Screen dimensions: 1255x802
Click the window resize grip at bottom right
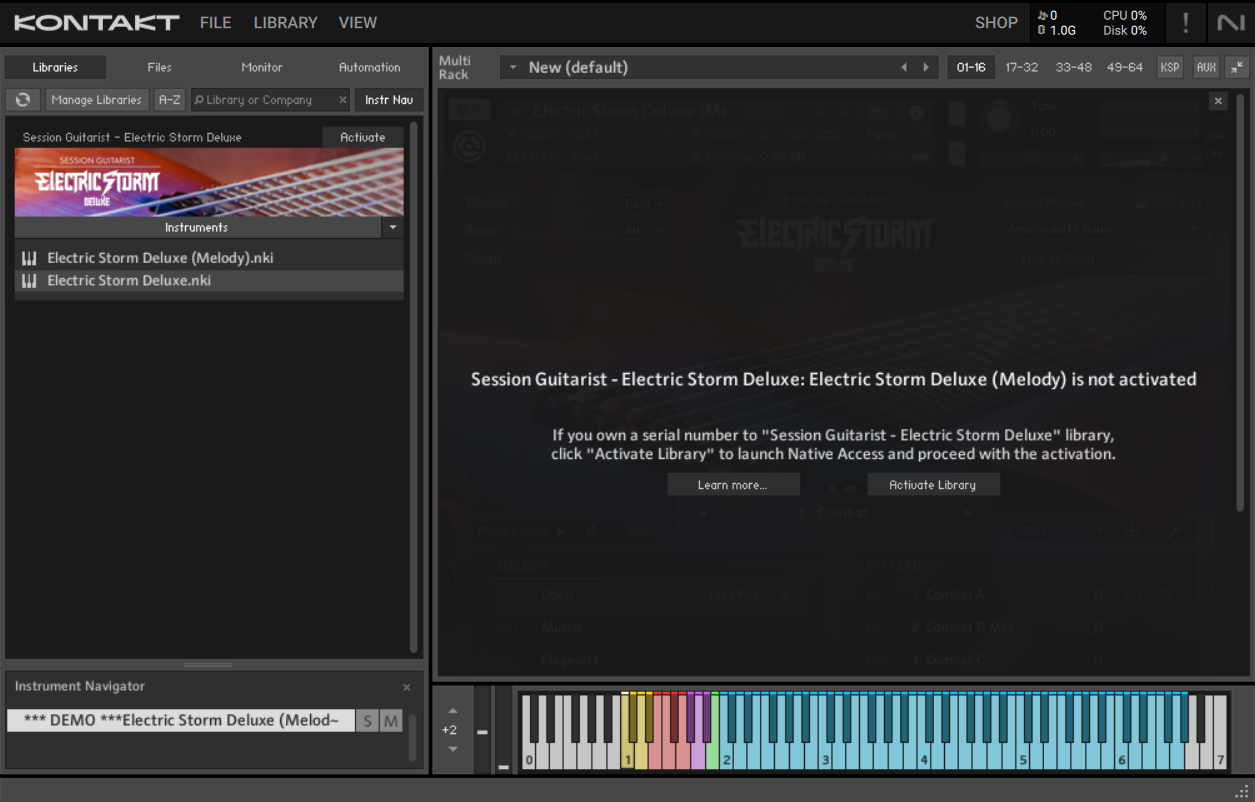(x=1241, y=791)
